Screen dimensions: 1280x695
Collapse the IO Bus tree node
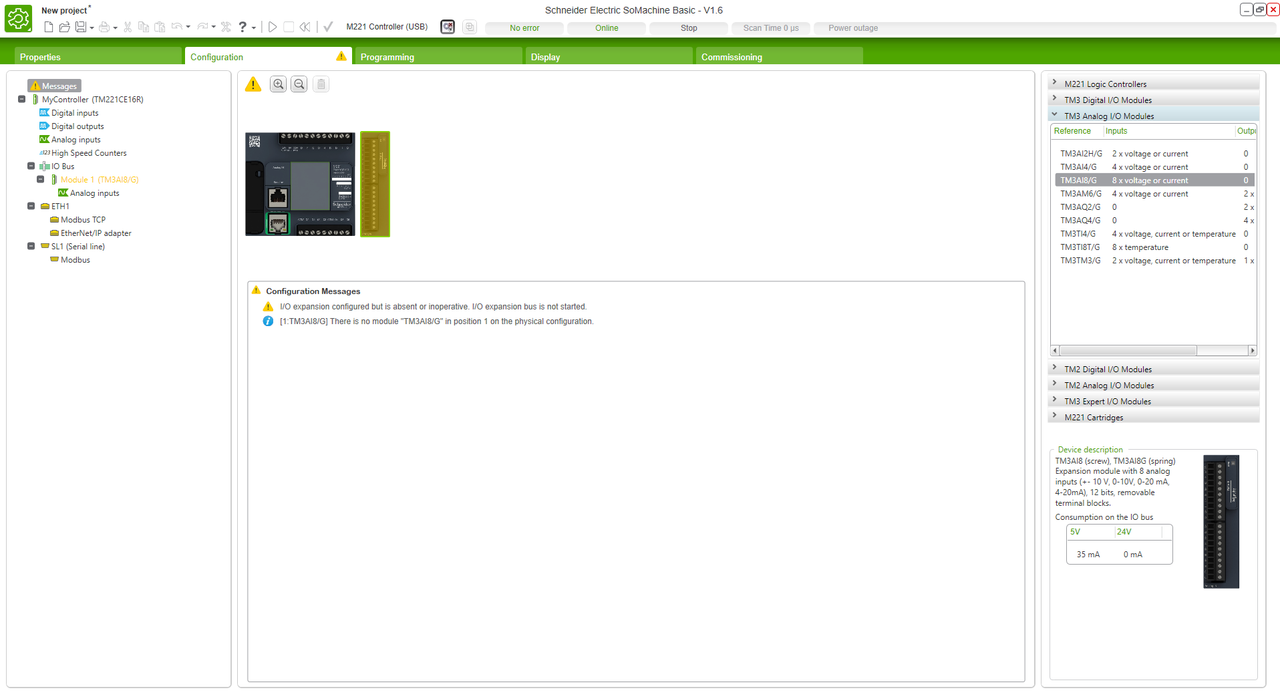point(31,166)
